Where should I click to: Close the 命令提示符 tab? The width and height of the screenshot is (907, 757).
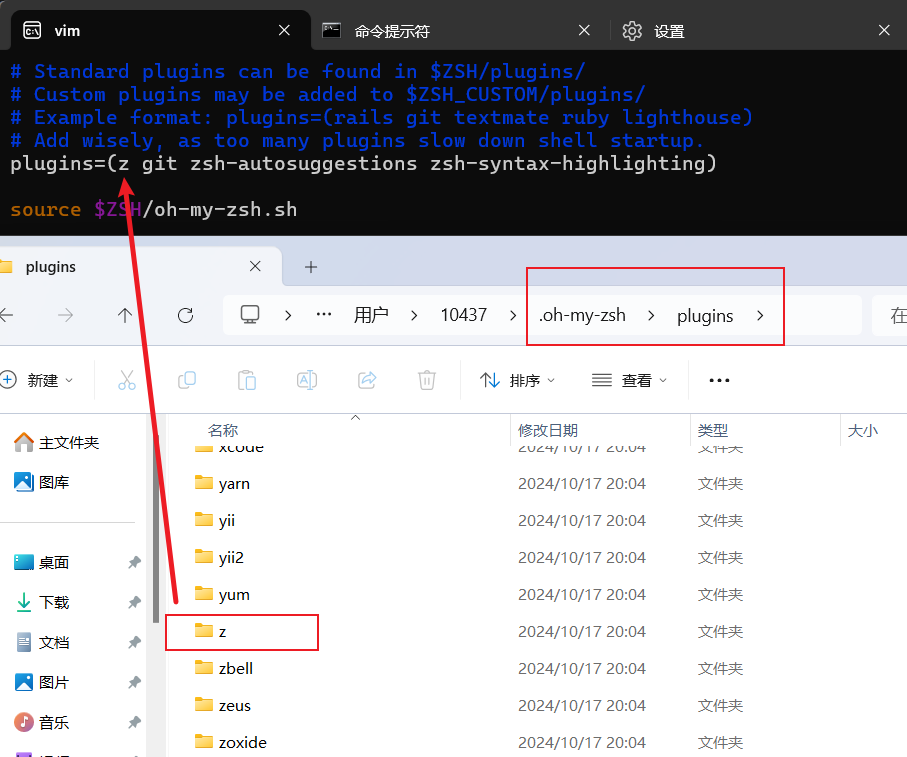584,30
